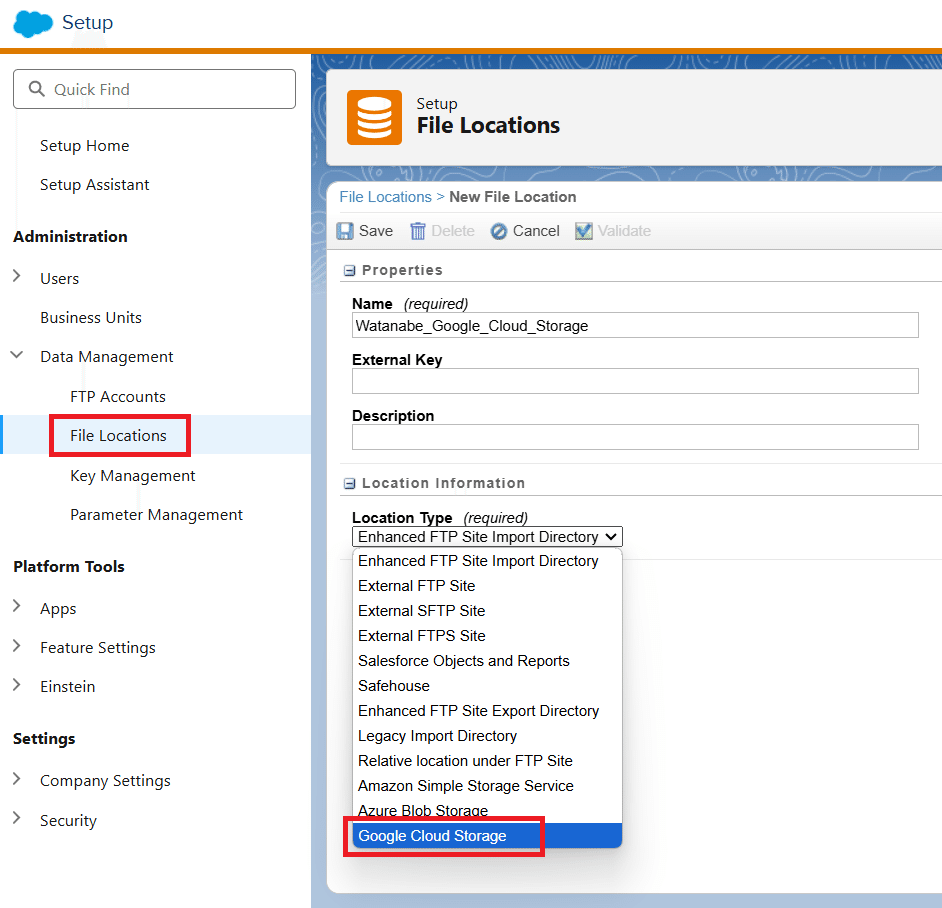
Task: Open the Location Type dropdown
Action: tap(487, 537)
